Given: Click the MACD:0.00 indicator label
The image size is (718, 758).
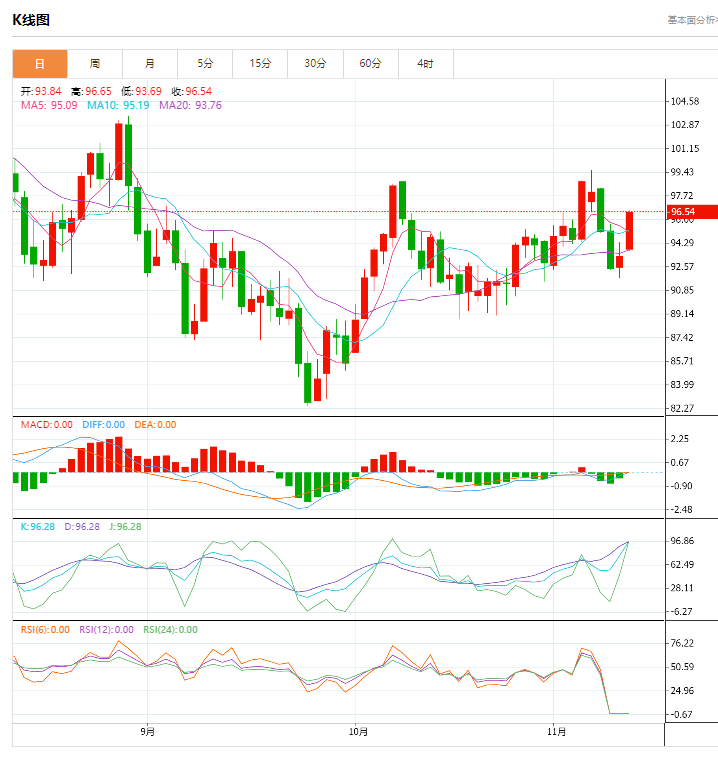Looking at the screenshot, I should tap(46, 425).
